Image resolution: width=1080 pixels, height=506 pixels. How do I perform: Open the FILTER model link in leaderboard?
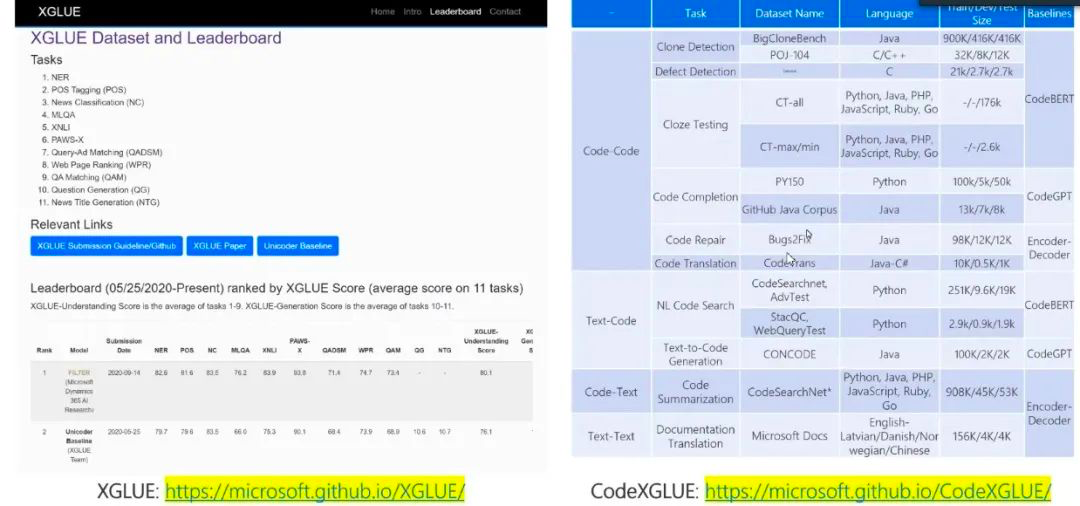pyautogui.click(x=79, y=372)
